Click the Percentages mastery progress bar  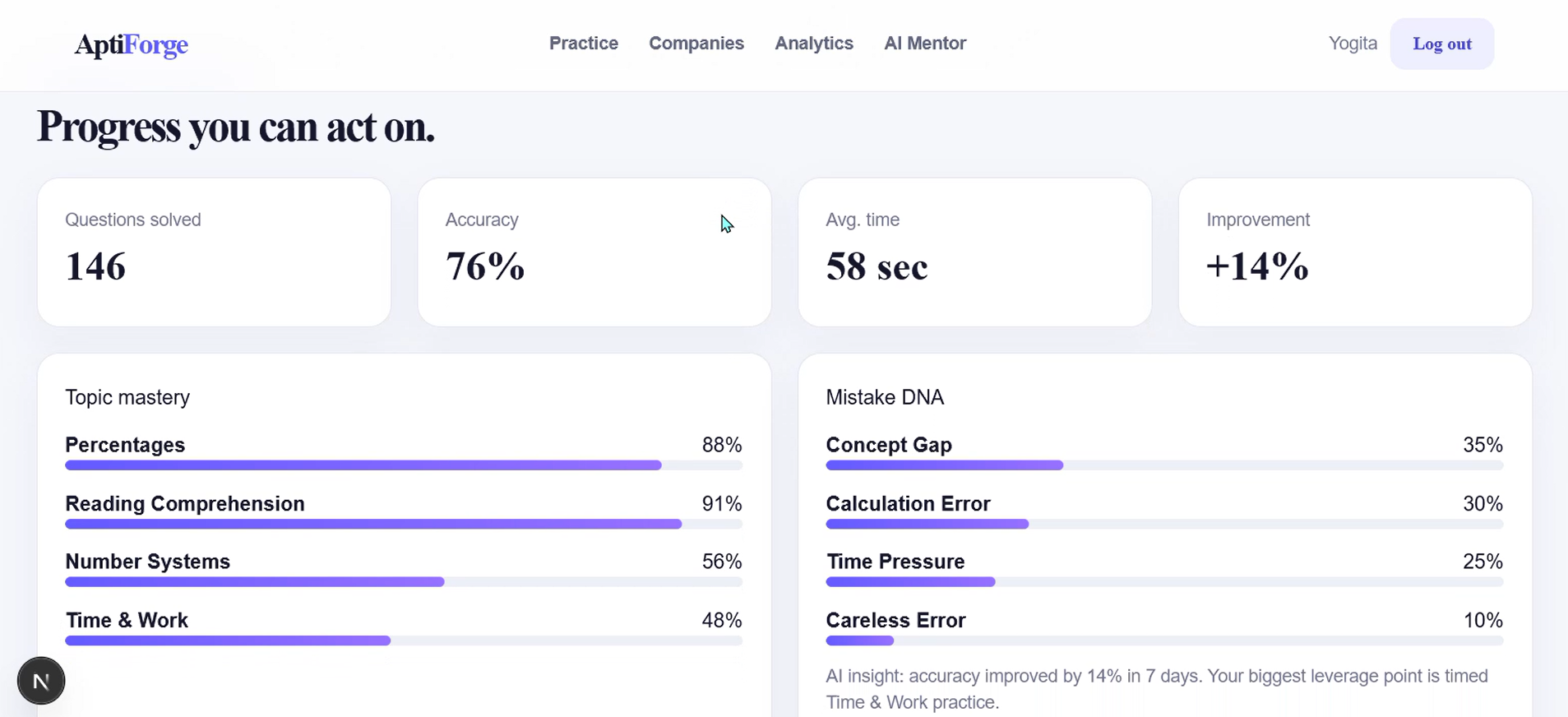click(x=404, y=465)
